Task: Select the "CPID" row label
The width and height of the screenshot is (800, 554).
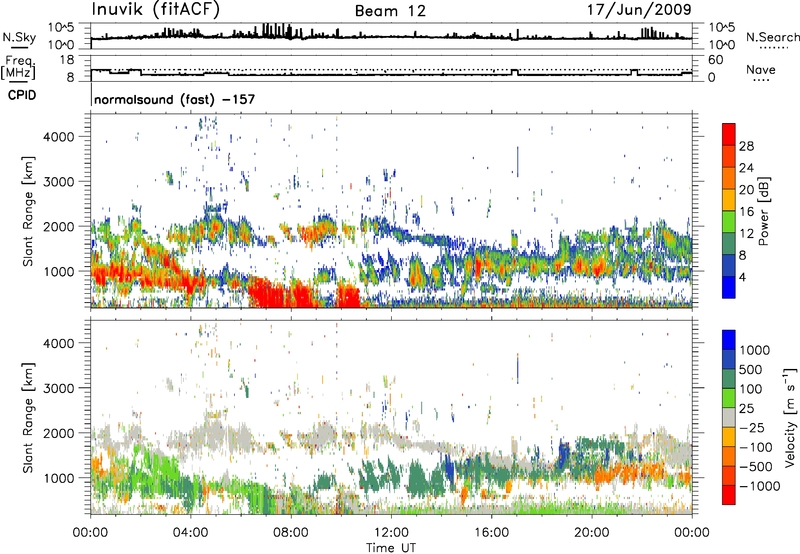Action: point(22,95)
